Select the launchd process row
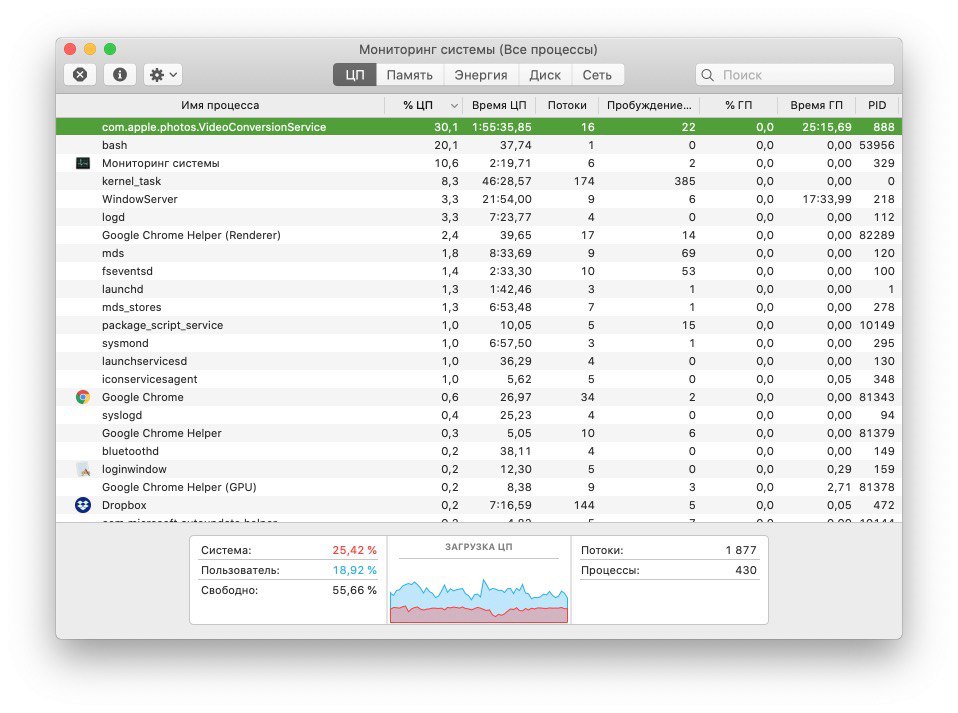The width and height of the screenshot is (958, 713). (479, 289)
